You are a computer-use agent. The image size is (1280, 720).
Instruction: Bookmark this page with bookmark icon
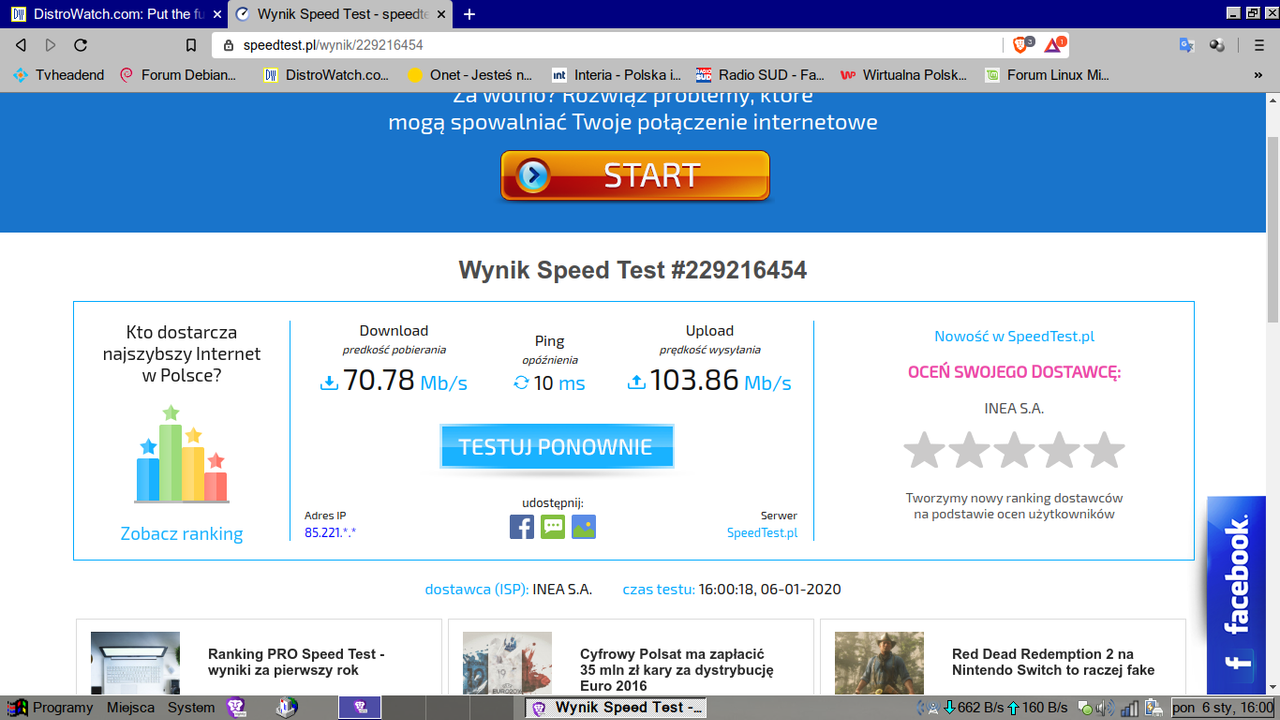coord(191,45)
